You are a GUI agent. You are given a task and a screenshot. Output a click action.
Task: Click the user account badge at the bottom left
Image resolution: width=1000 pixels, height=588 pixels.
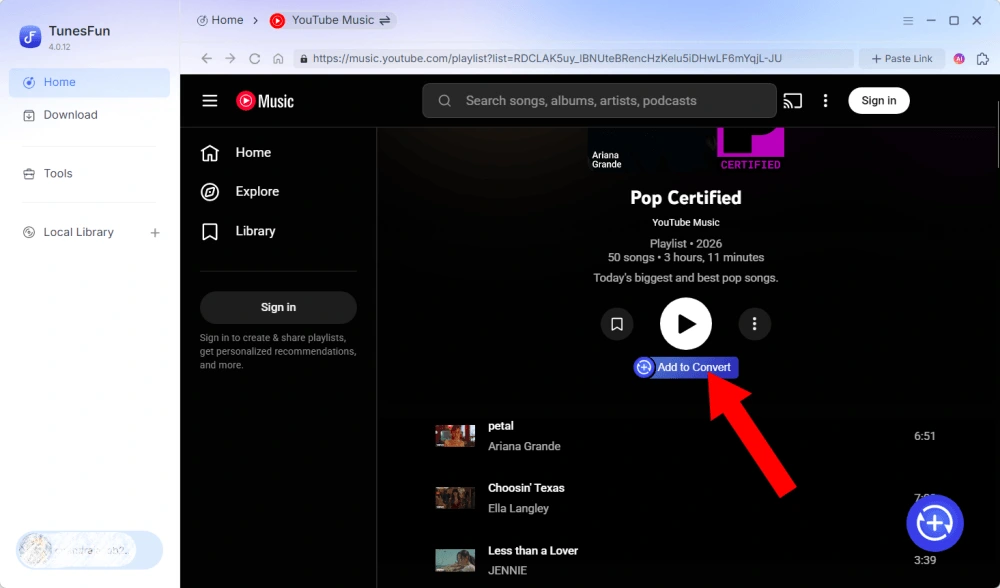[x=89, y=550]
